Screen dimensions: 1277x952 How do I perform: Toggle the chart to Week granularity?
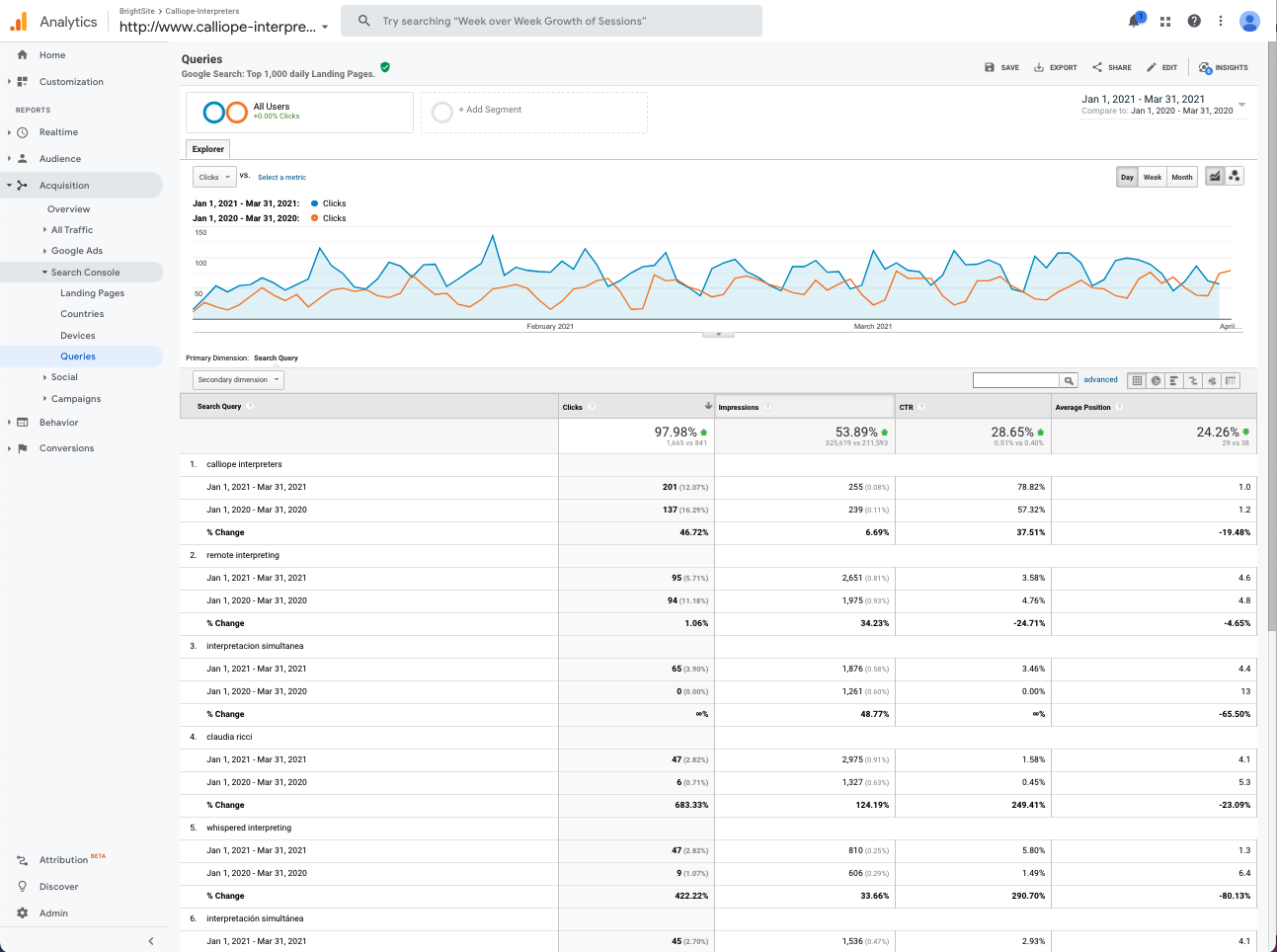[x=1153, y=176]
